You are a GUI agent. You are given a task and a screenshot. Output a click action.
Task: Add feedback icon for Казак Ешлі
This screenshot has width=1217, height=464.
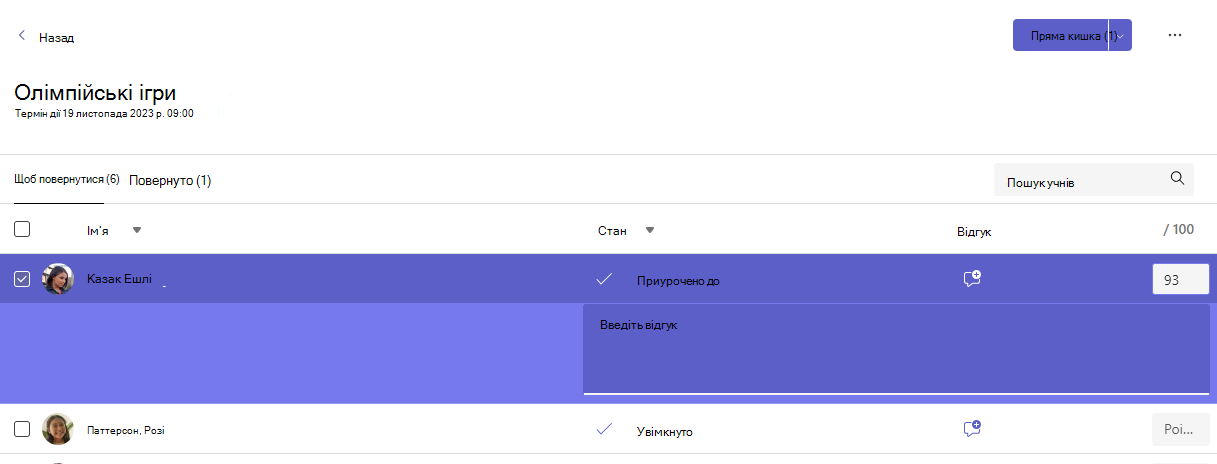coord(972,279)
